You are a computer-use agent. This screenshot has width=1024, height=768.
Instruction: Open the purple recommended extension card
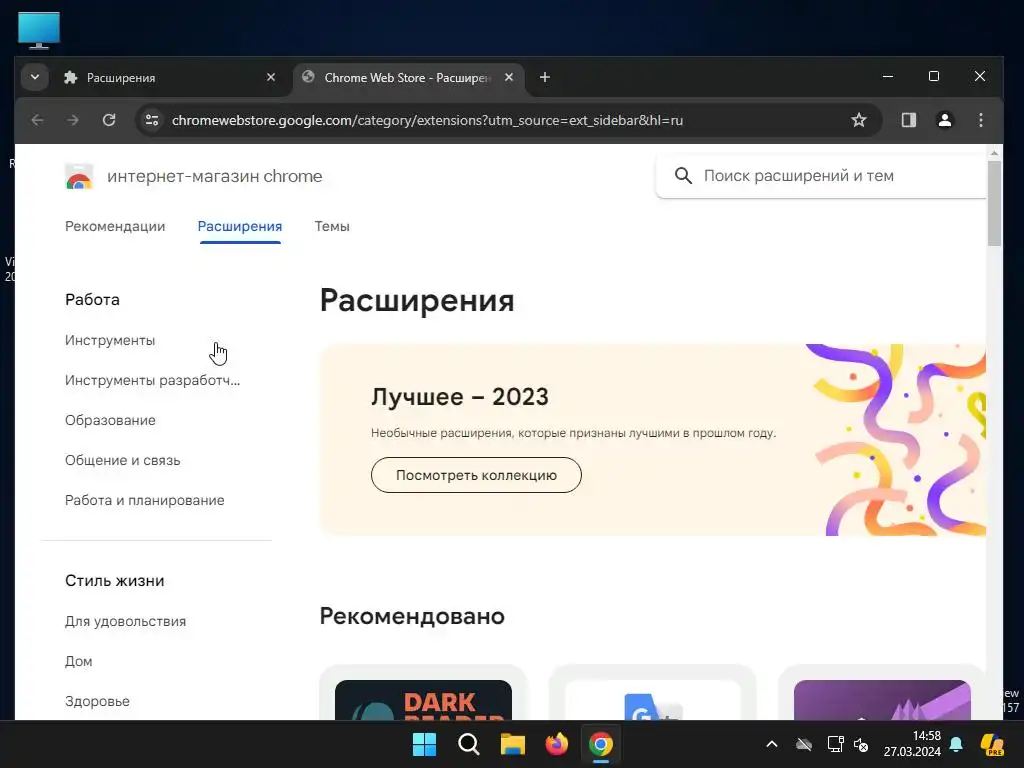pos(882,693)
